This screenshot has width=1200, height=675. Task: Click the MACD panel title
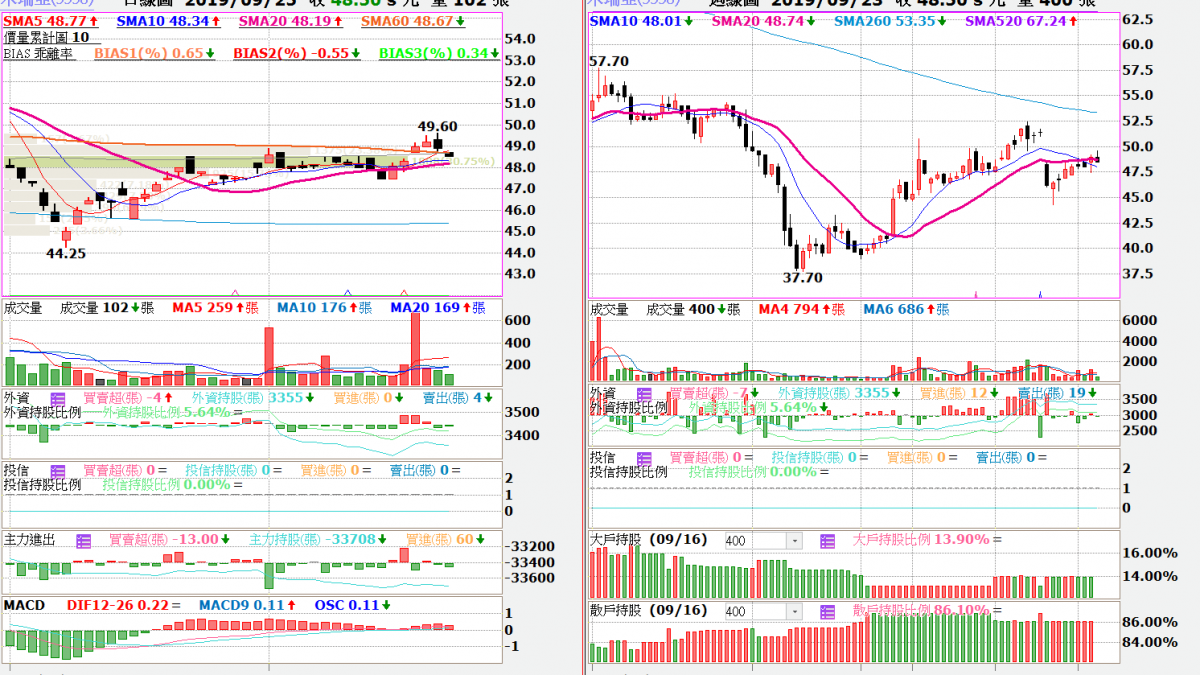(23, 605)
